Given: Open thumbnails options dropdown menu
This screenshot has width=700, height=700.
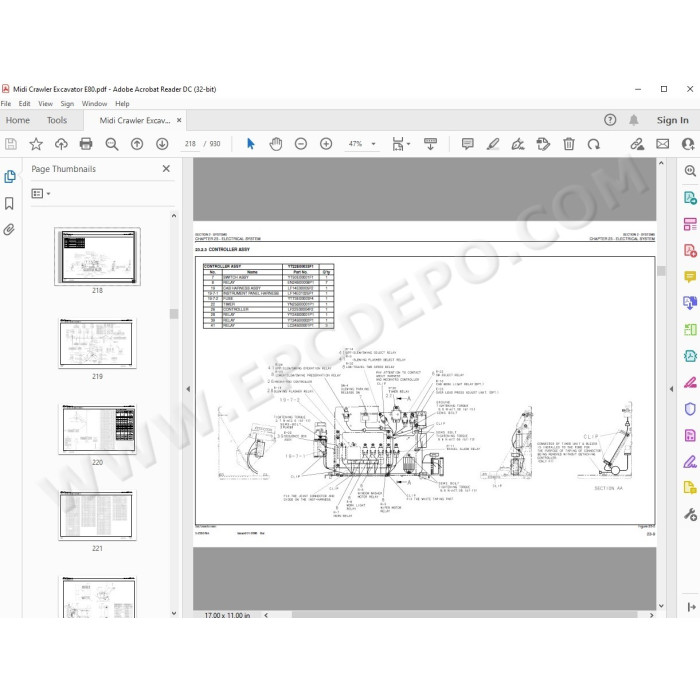Looking at the screenshot, I should coord(41,193).
